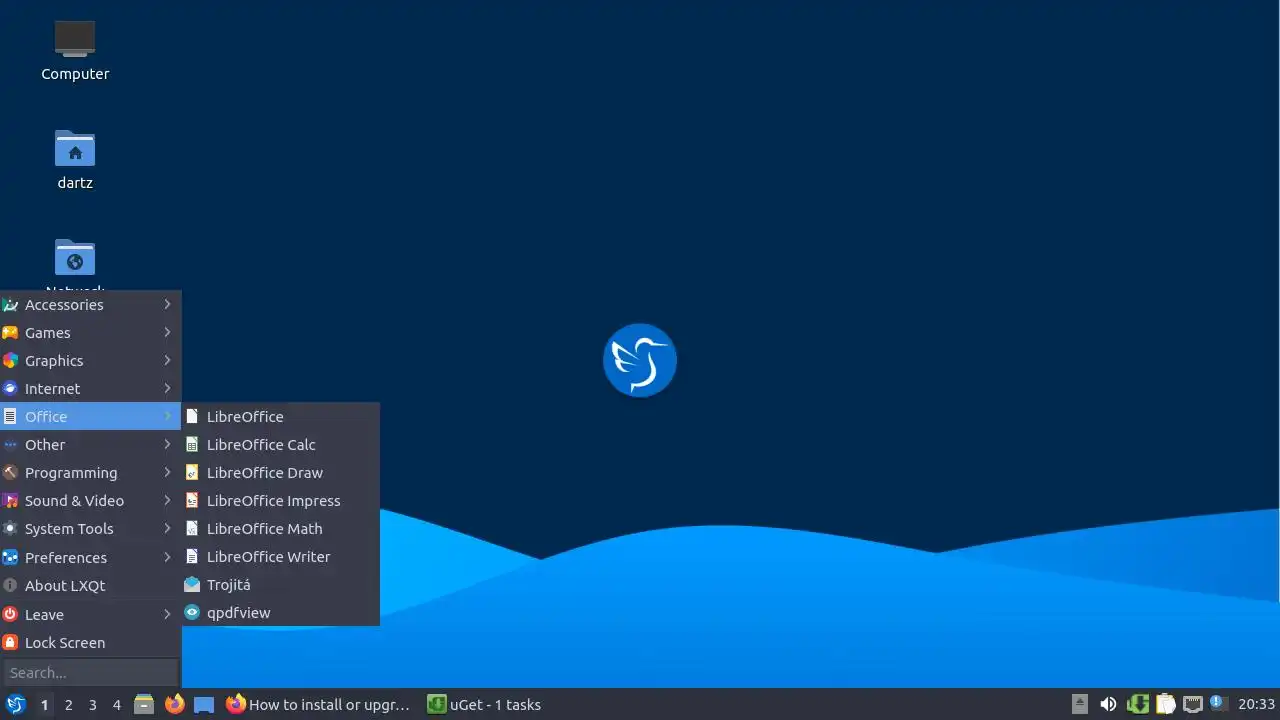Open the Preferences submenu
Viewport: 1280px width, 720px height.
click(90, 558)
